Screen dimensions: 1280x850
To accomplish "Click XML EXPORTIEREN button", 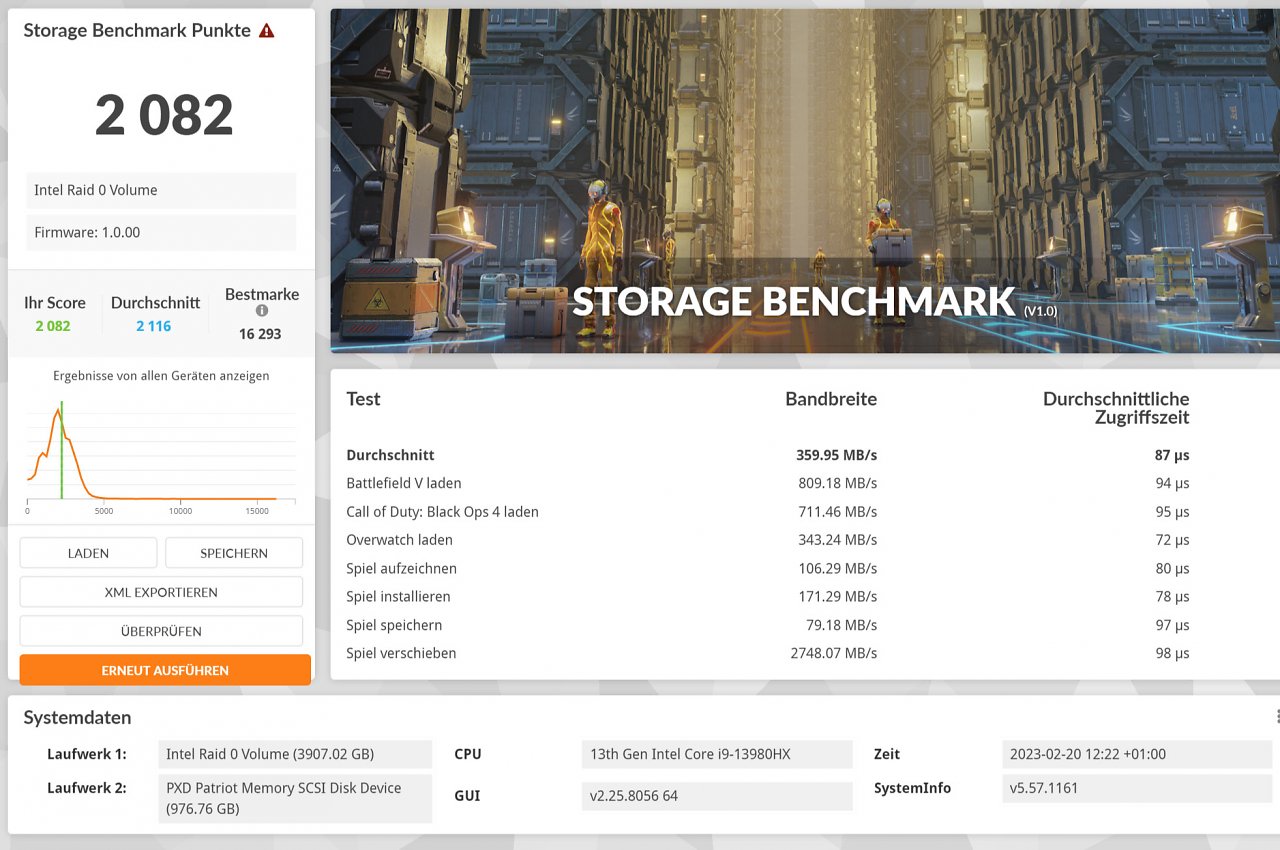I will coord(161,592).
